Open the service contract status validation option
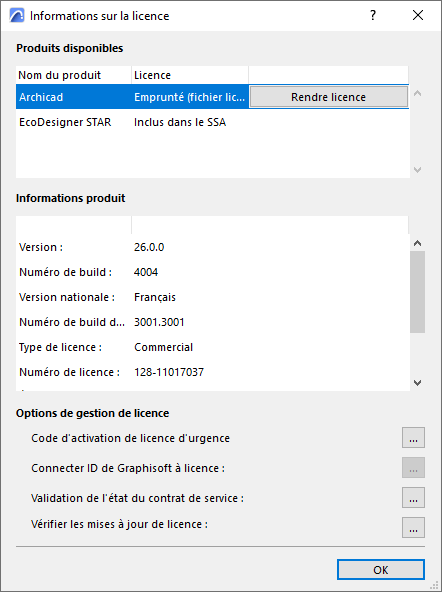This screenshot has width=442, height=592. (413, 498)
